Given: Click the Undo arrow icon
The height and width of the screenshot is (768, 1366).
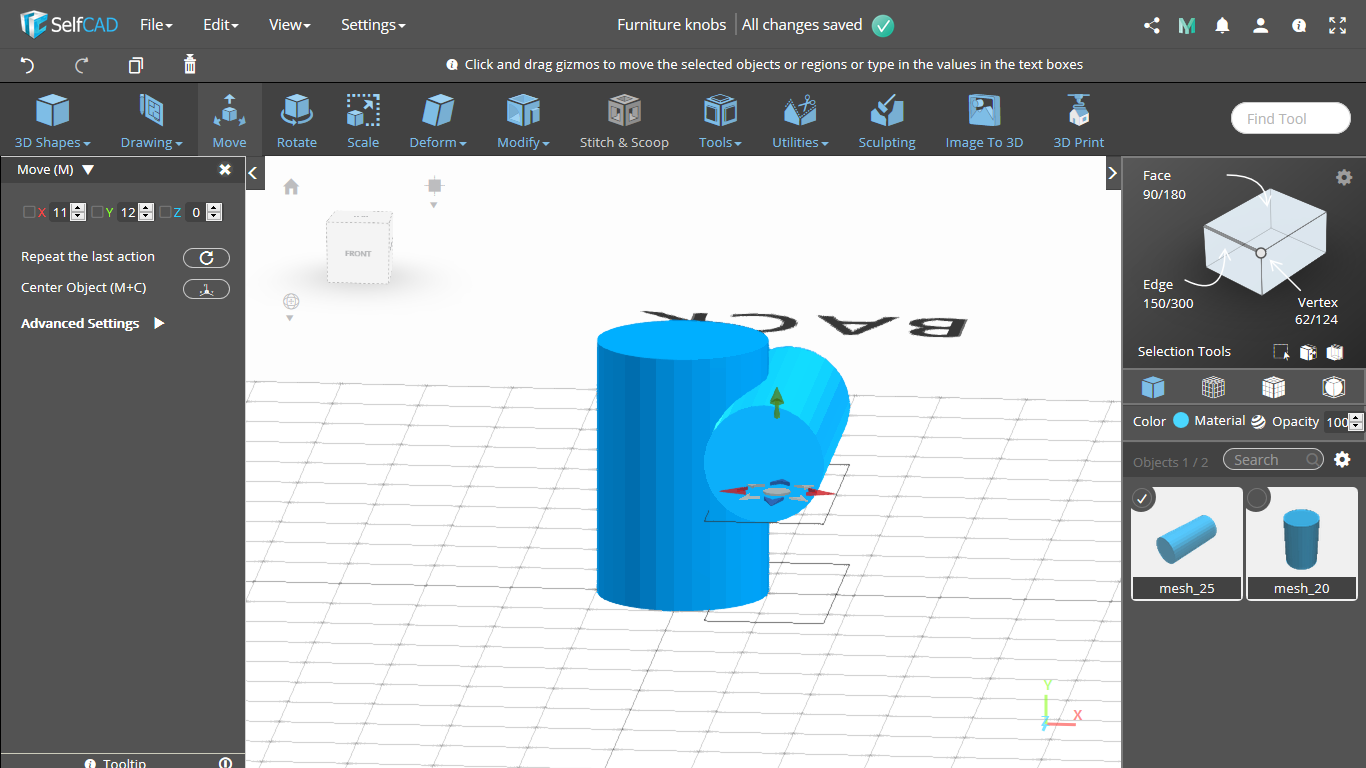Looking at the screenshot, I should pyautogui.click(x=27, y=65).
